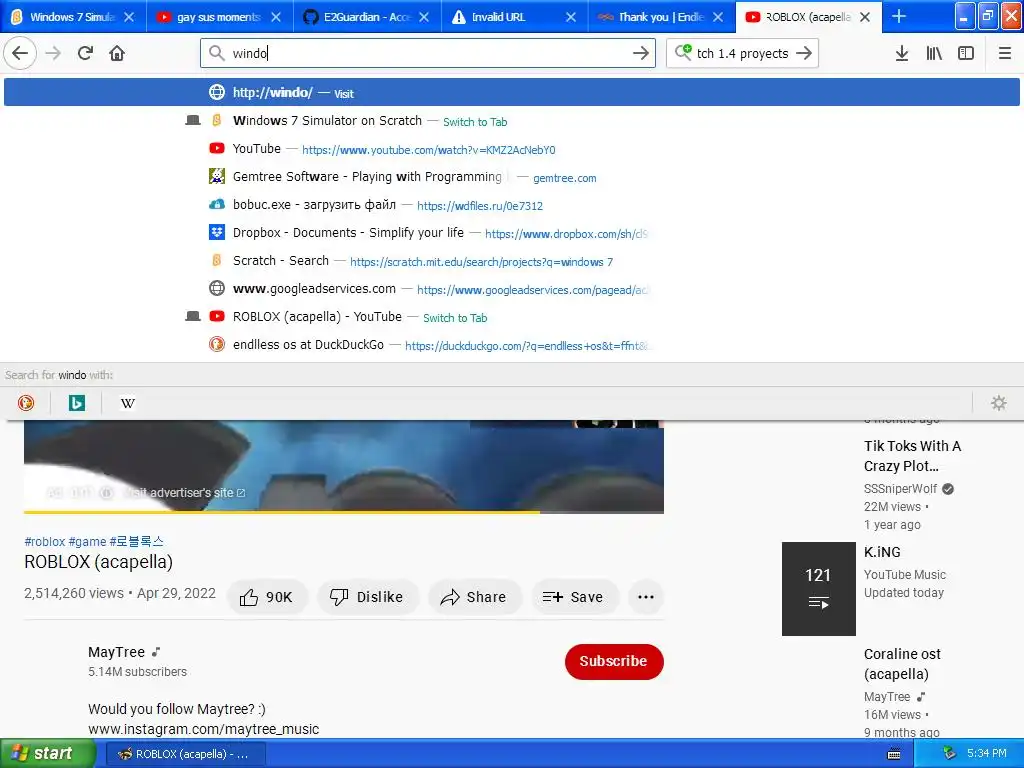Go back with the back arrow button
This screenshot has height=768, width=1024.
[x=20, y=53]
